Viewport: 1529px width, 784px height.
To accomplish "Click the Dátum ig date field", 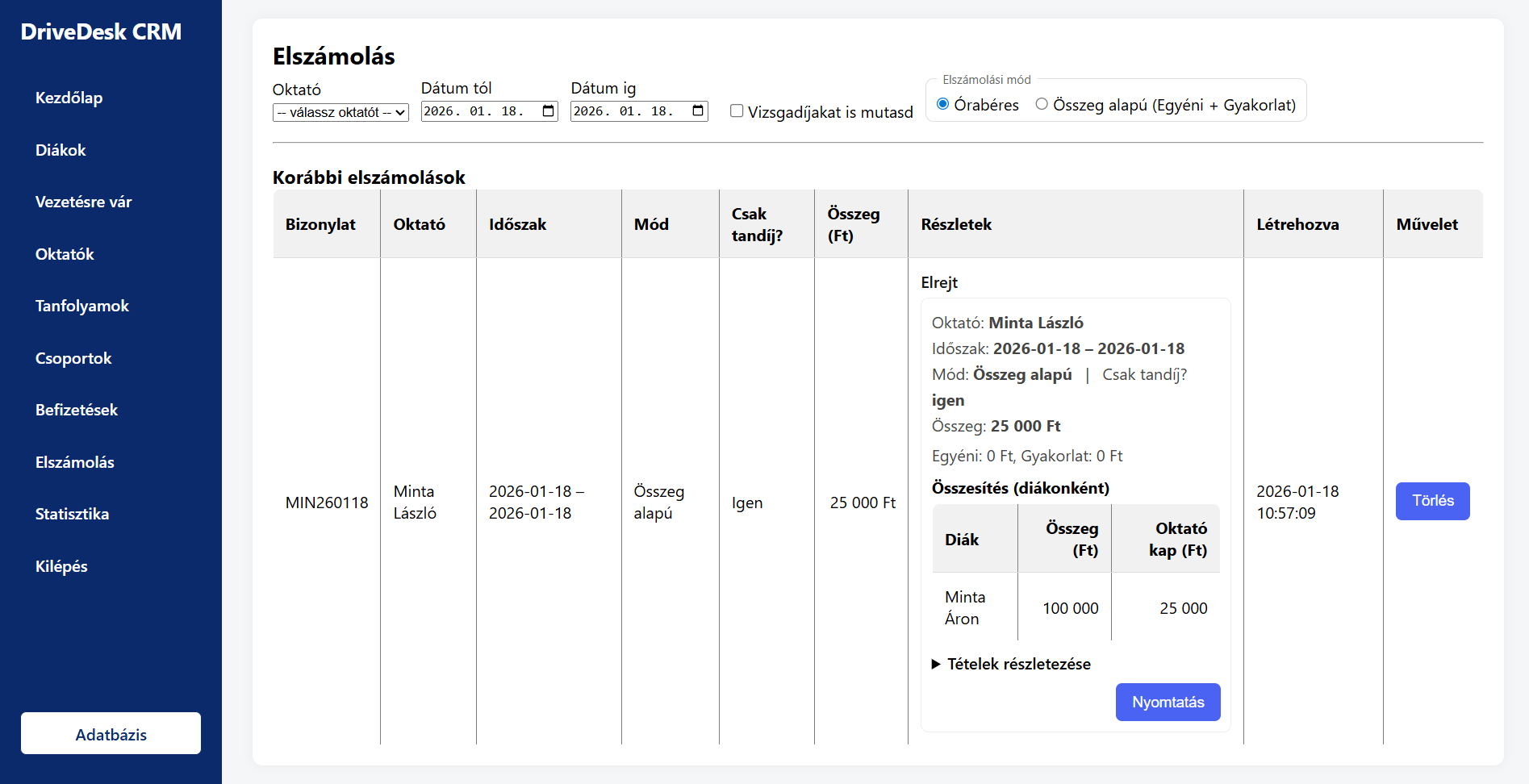I will 639,111.
